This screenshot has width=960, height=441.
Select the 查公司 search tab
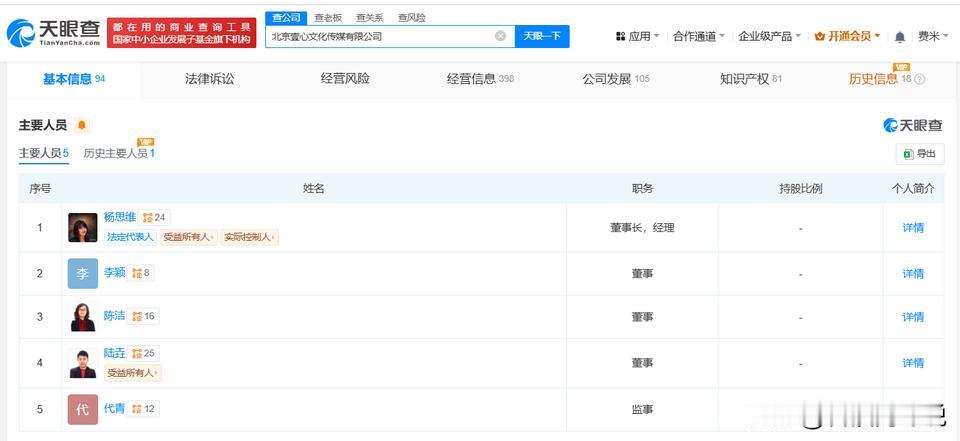click(286, 18)
